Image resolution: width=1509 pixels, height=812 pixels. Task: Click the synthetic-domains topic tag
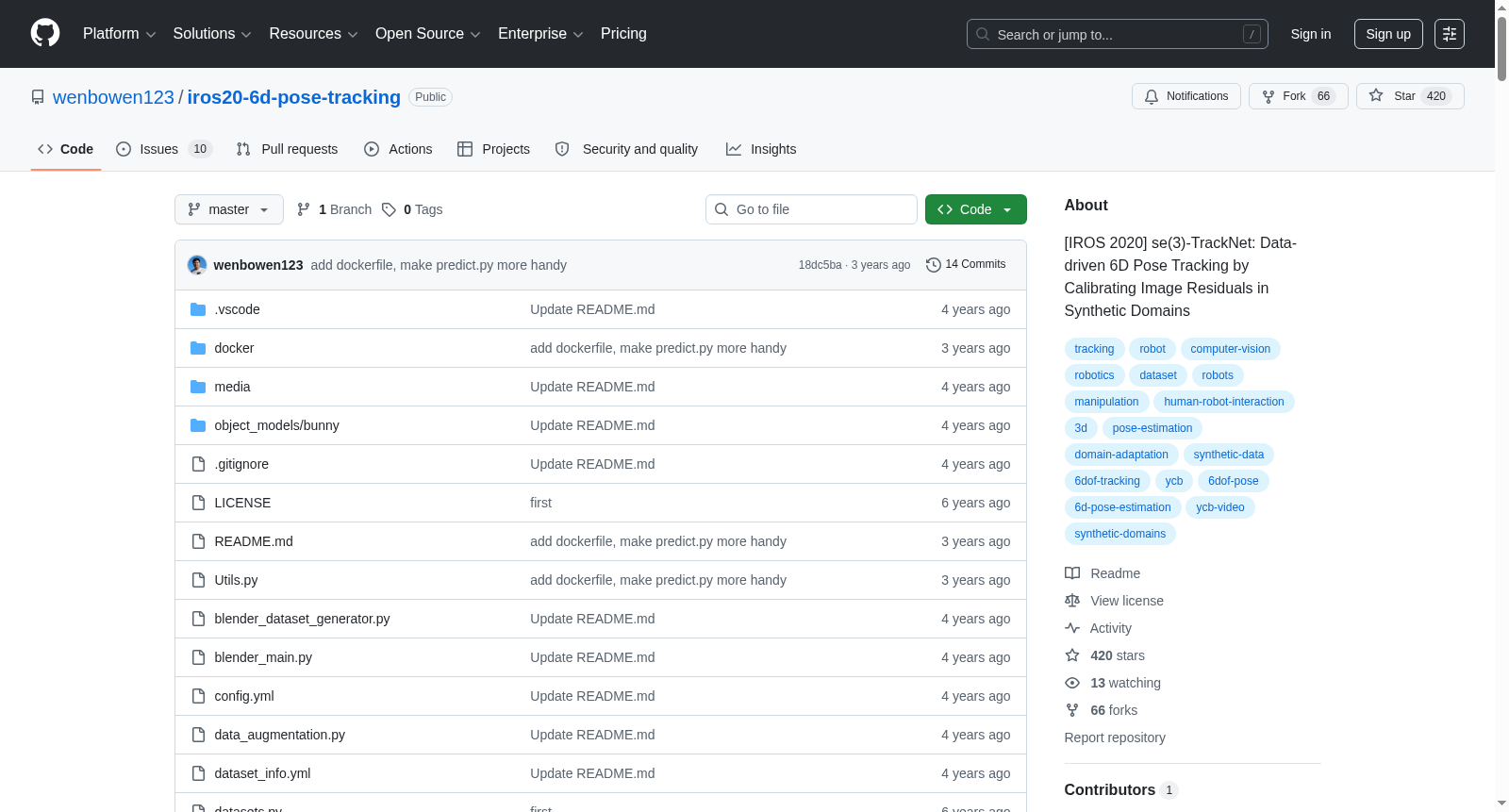(x=1119, y=534)
